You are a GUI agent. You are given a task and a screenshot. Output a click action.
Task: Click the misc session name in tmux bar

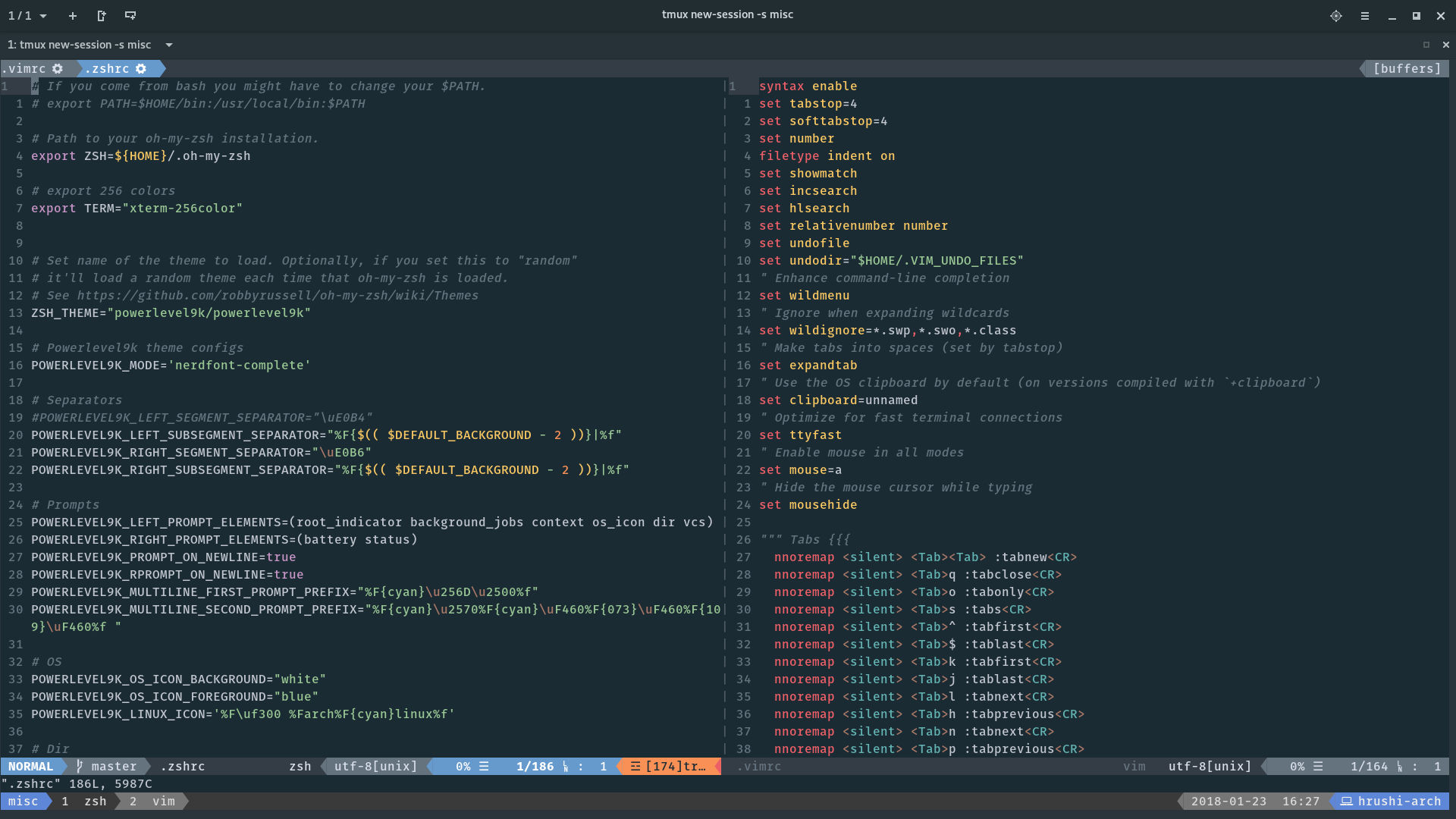(23, 801)
